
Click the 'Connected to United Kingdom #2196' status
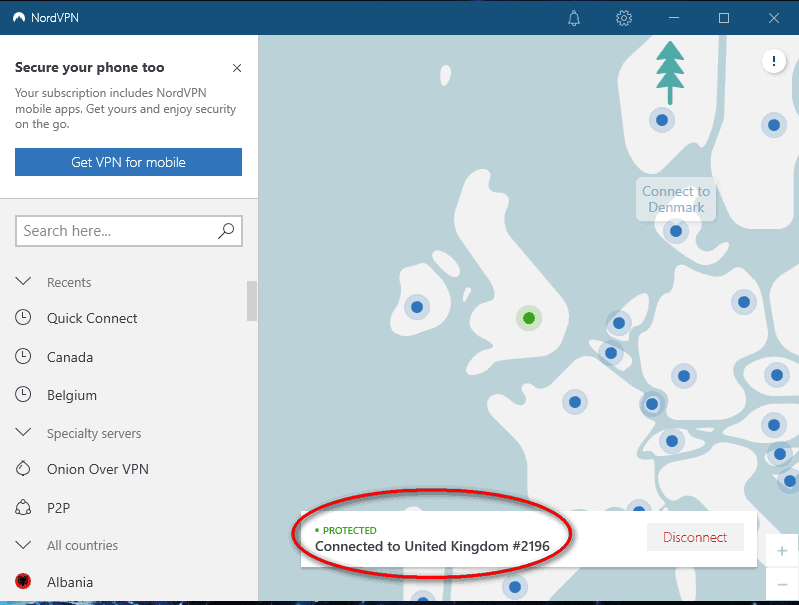point(432,546)
